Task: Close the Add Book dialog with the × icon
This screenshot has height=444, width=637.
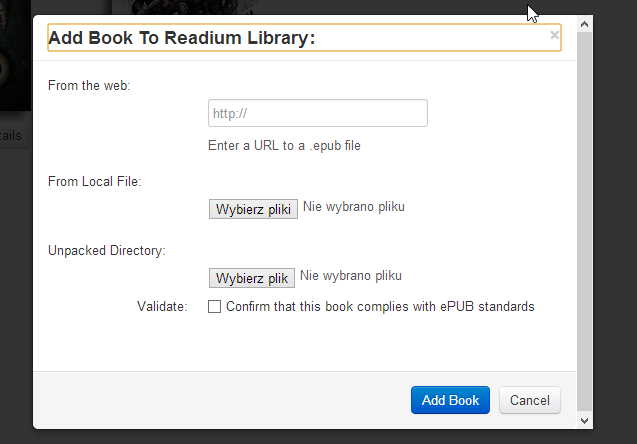Action: [x=554, y=35]
